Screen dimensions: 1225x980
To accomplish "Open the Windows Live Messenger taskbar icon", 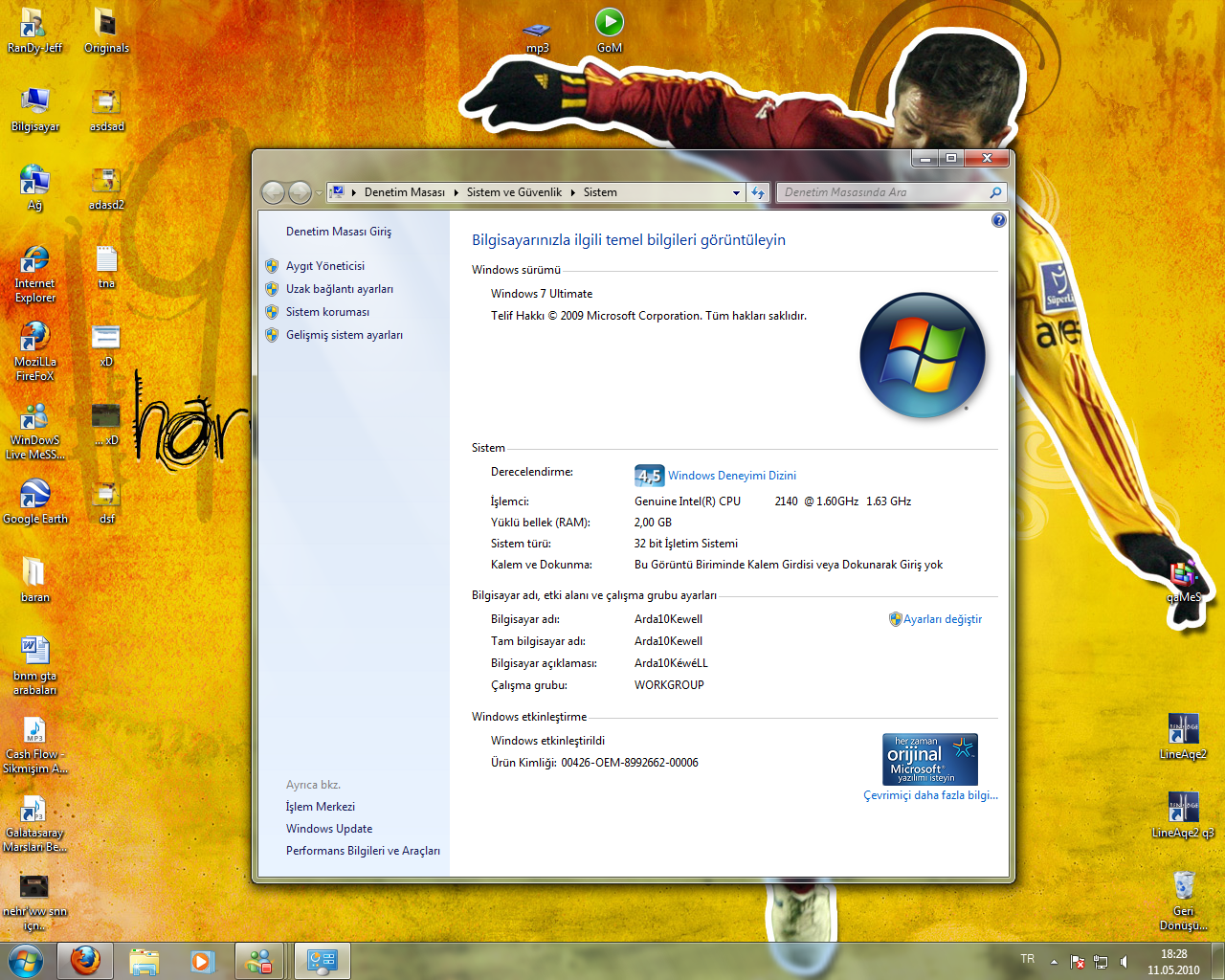I will [x=258, y=961].
